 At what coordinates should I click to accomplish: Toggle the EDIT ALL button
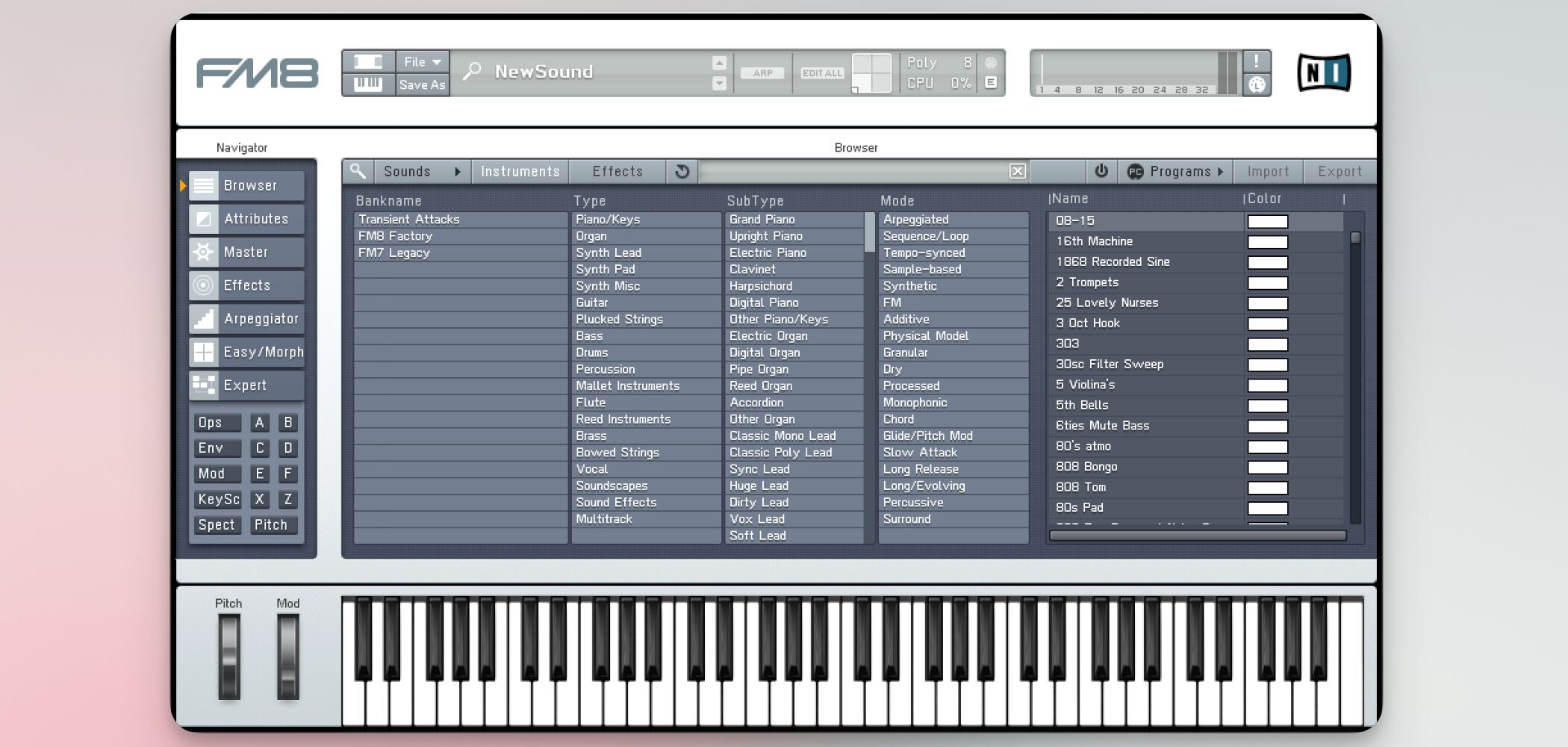pyautogui.click(x=822, y=73)
